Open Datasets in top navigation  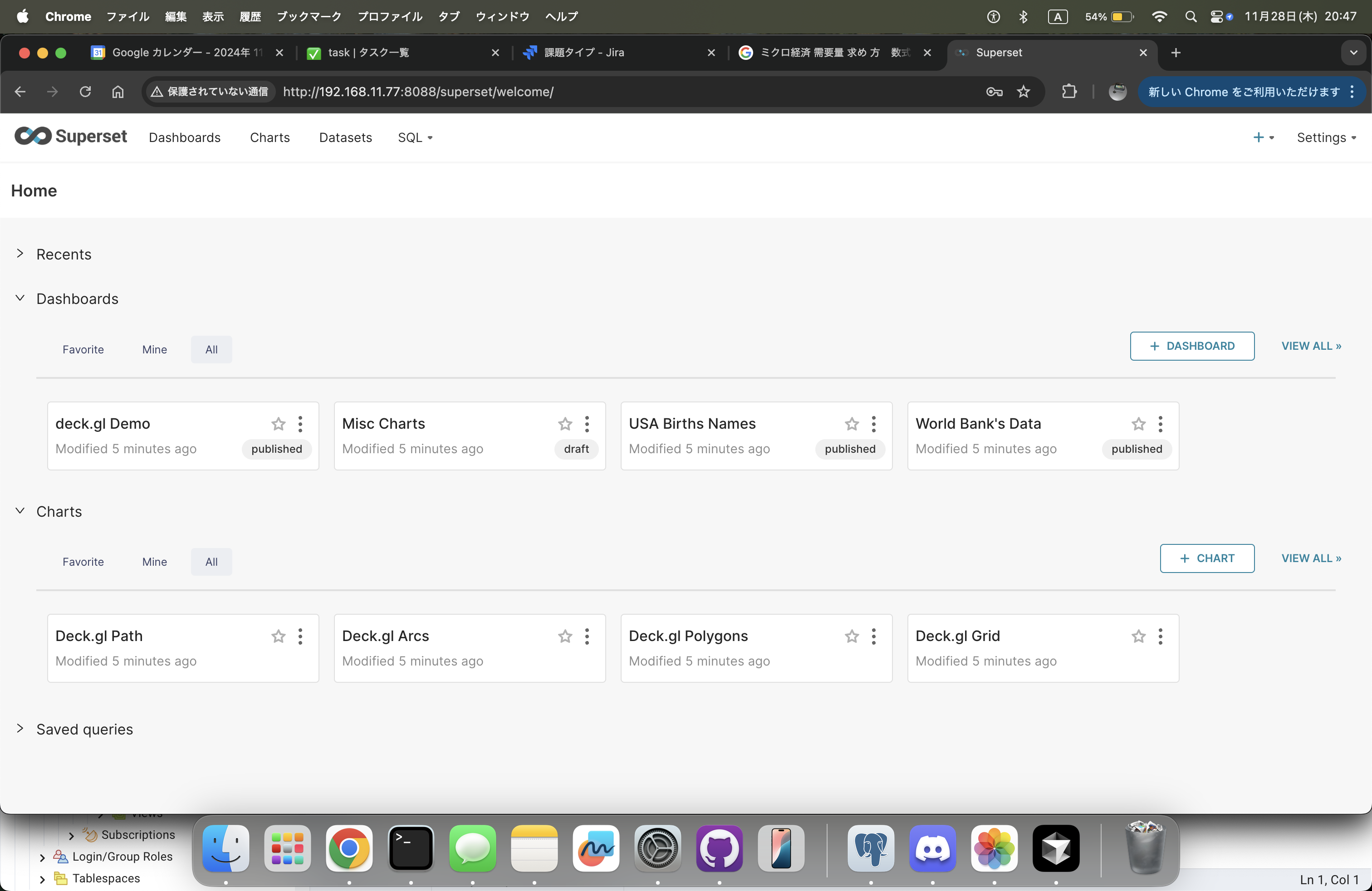(x=345, y=137)
